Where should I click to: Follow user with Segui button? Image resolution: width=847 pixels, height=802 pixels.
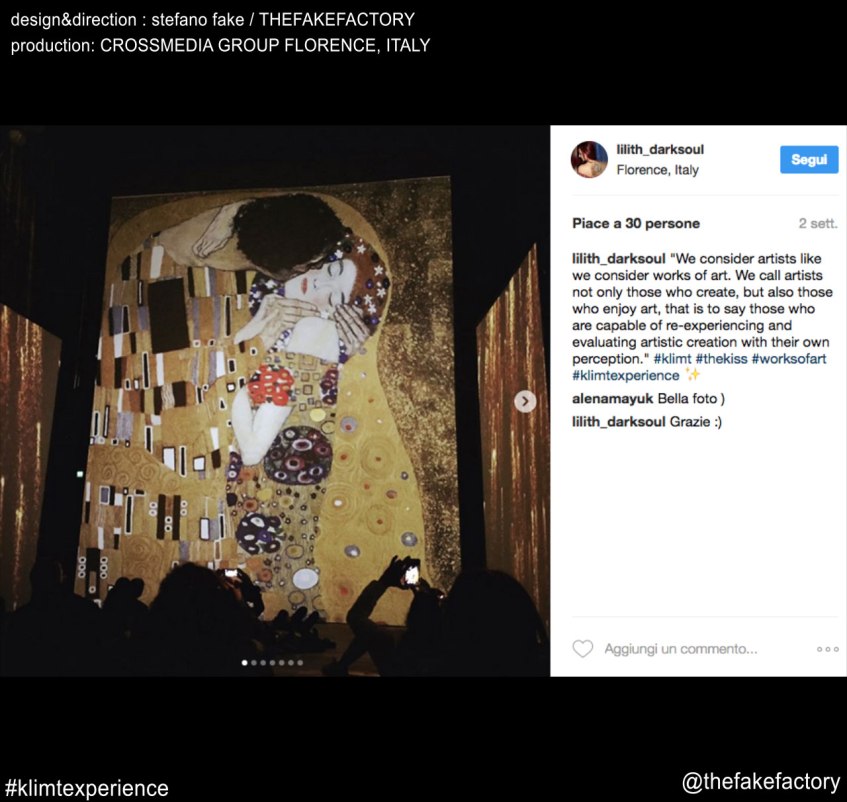point(809,159)
